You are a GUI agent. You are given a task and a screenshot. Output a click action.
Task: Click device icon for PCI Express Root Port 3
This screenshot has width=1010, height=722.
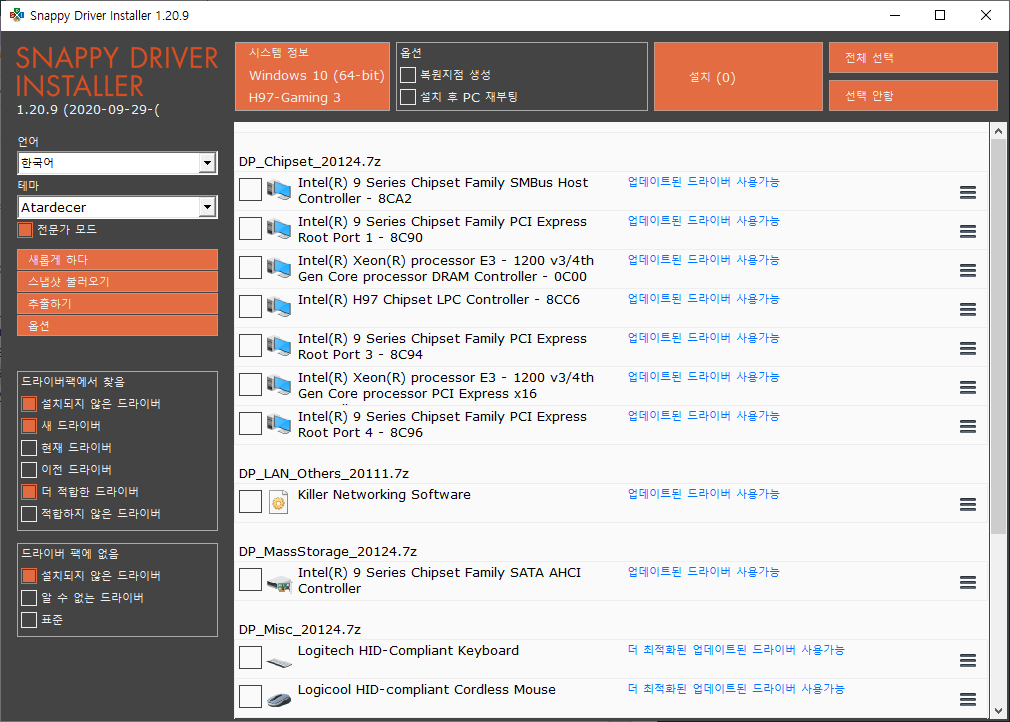(x=279, y=346)
